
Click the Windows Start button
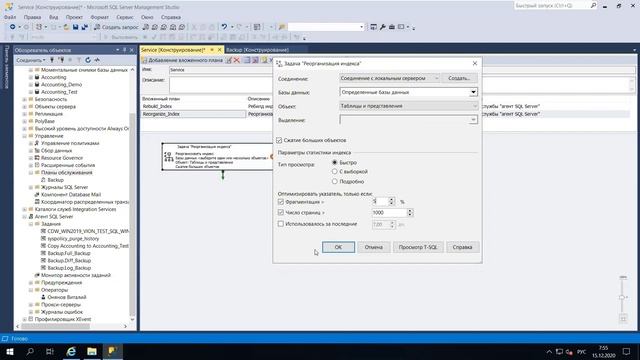pos(10,351)
